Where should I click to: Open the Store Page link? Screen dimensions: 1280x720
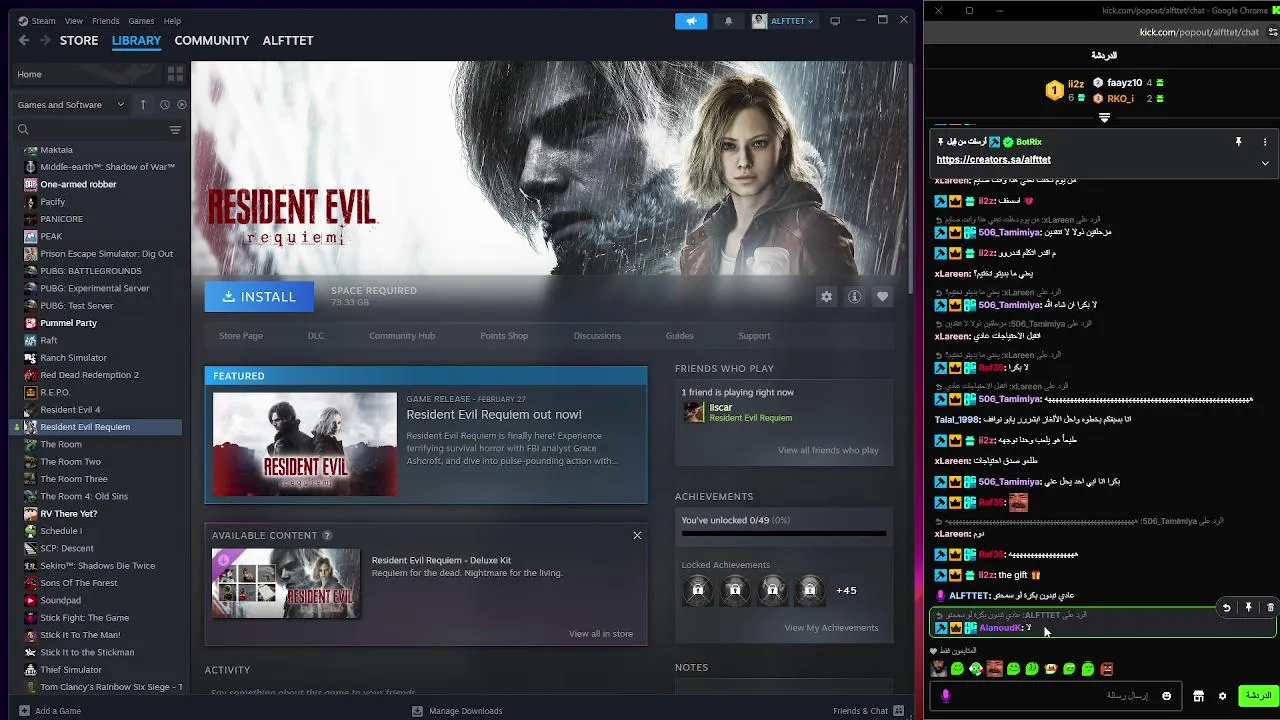241,336
